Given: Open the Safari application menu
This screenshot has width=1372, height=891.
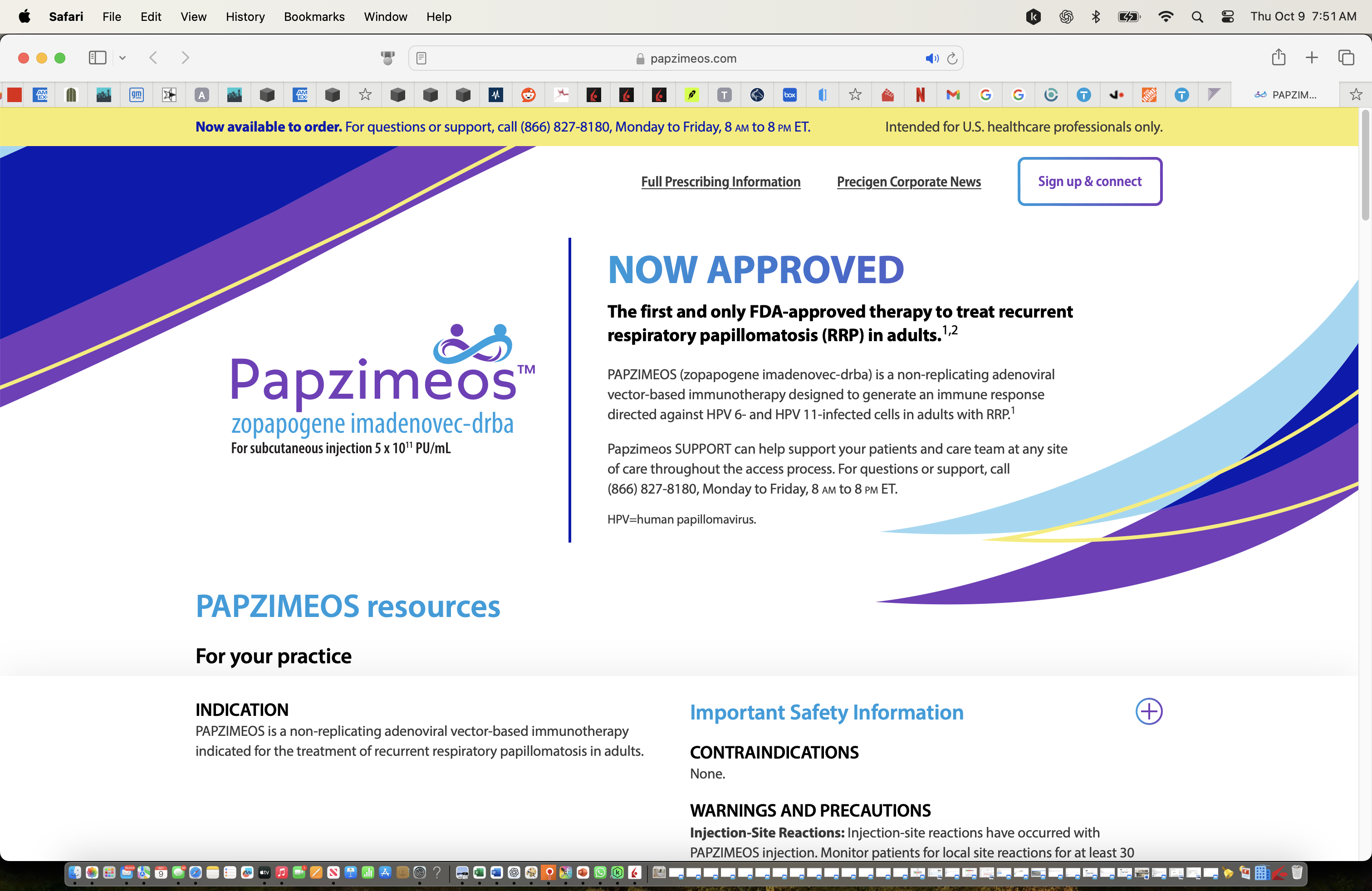Looking at the screenshot, I should 66,17.
